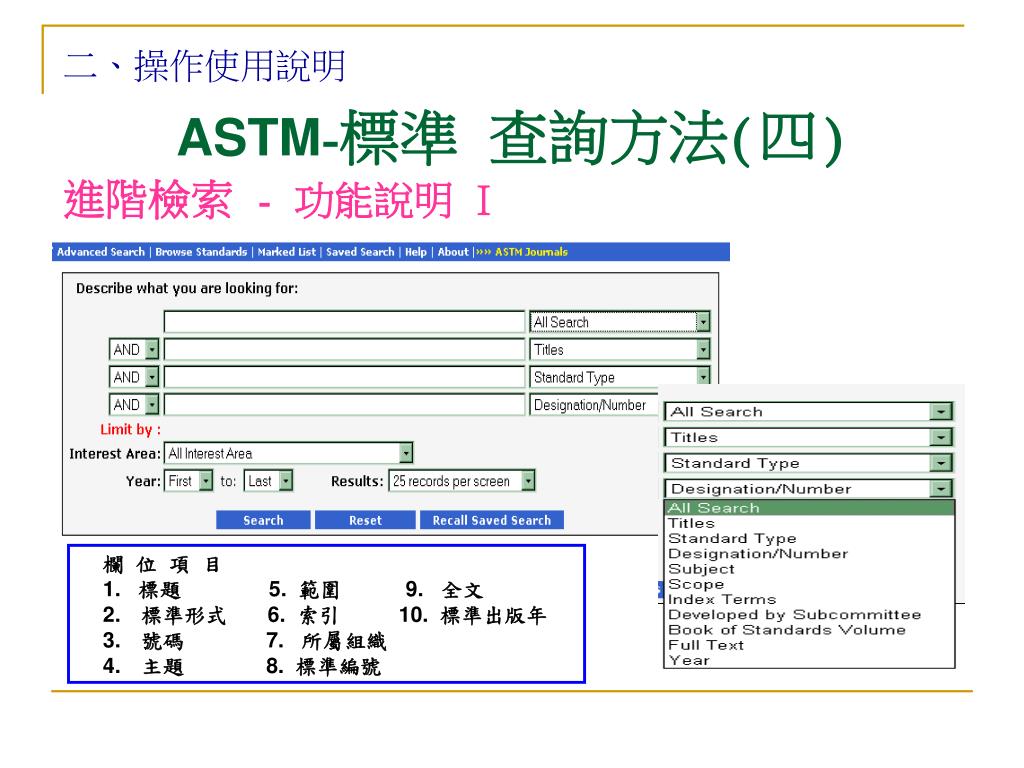Open the first AND operator dropdown
Viewport: 1024px width, 768px height.
coord(134,349)
